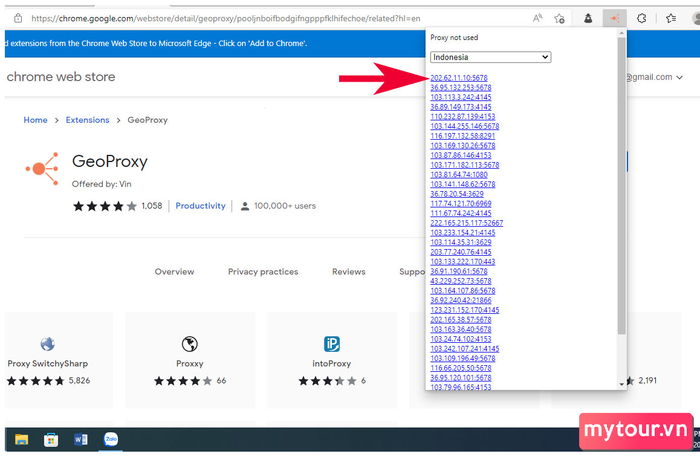Click the site lock icon in address bar
The height and width of the screenshot is (459, 700).
[18, 18]
